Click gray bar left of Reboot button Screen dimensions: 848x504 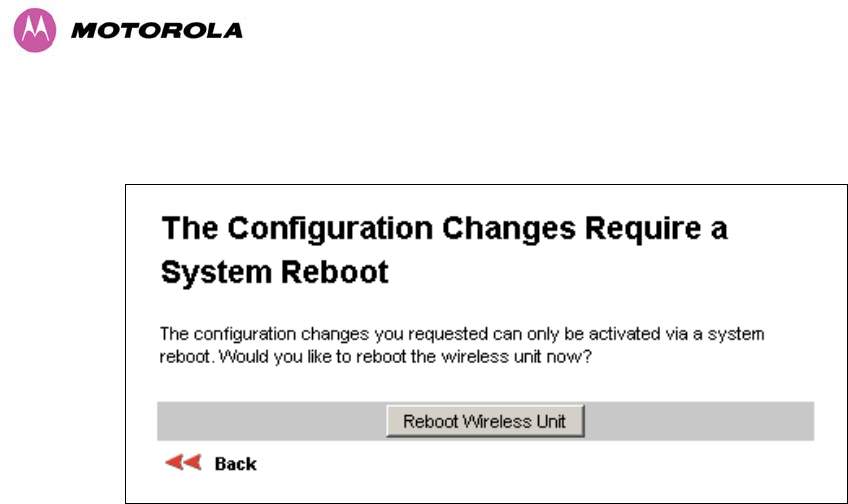coord(270,421)
